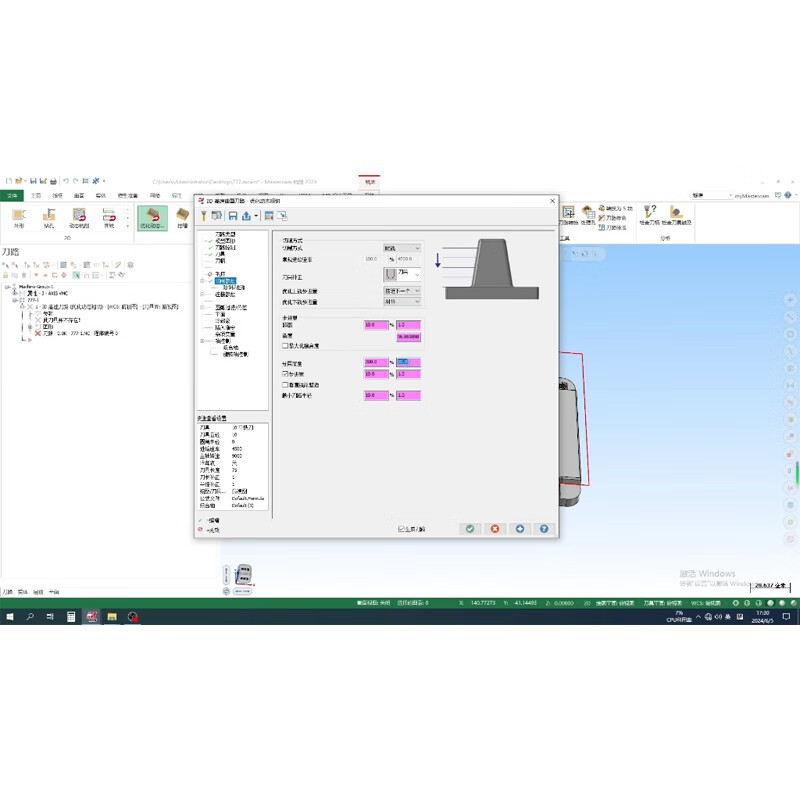Select the 优化动态 dynamic mill toolpath icon
800x800 pixels.
tap(152, 216)
